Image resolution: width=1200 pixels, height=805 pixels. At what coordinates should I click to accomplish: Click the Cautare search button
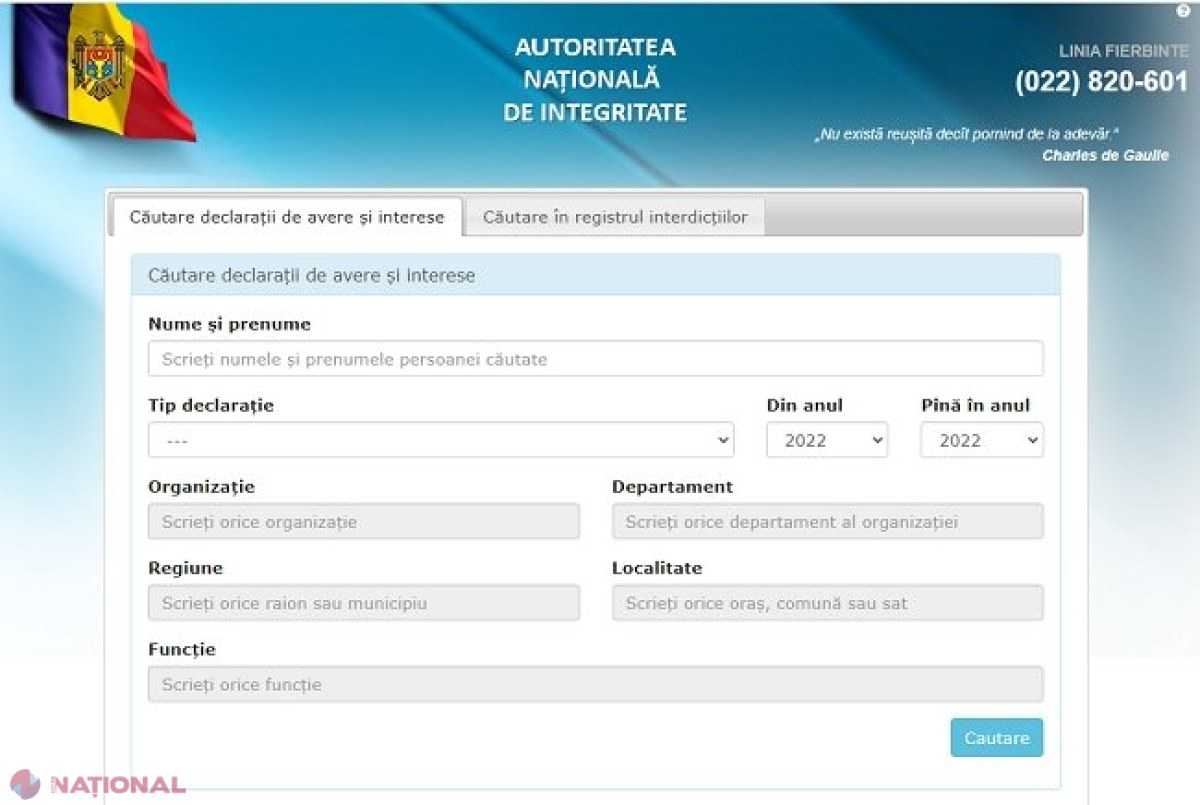tap(997, 738)
